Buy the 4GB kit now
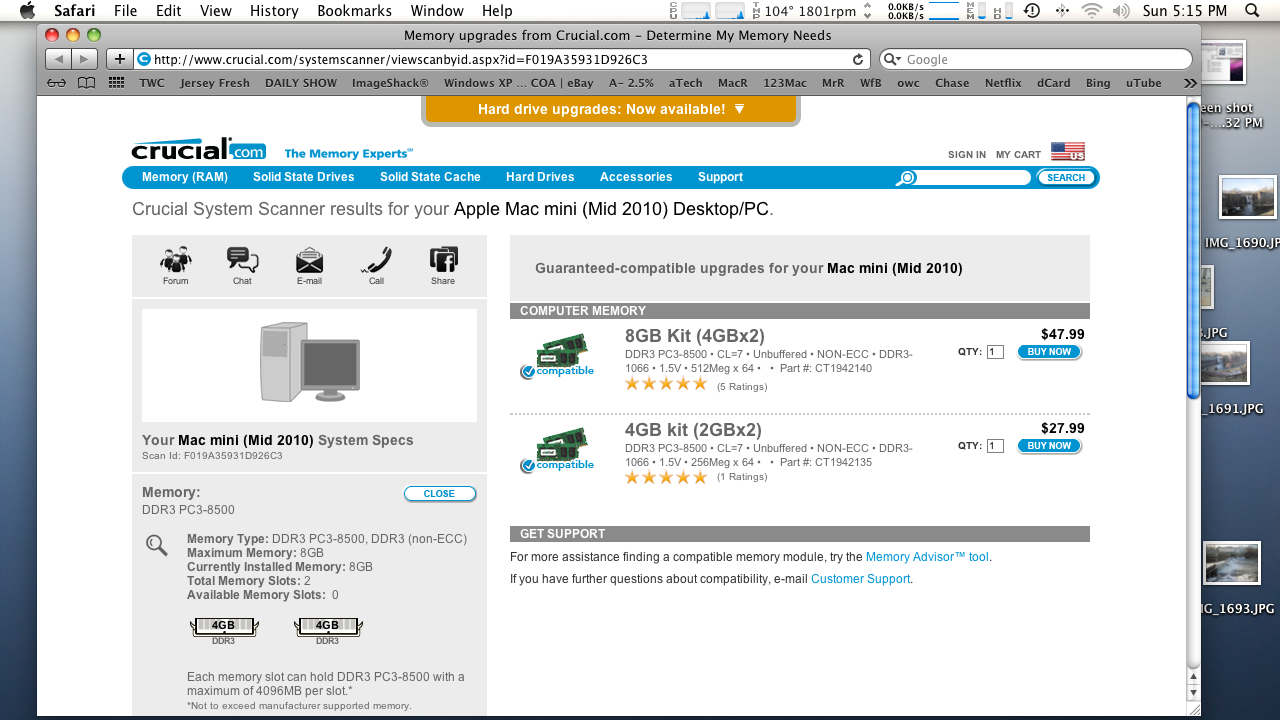Screen dimensions: 1280x720 pos(1049,446)
